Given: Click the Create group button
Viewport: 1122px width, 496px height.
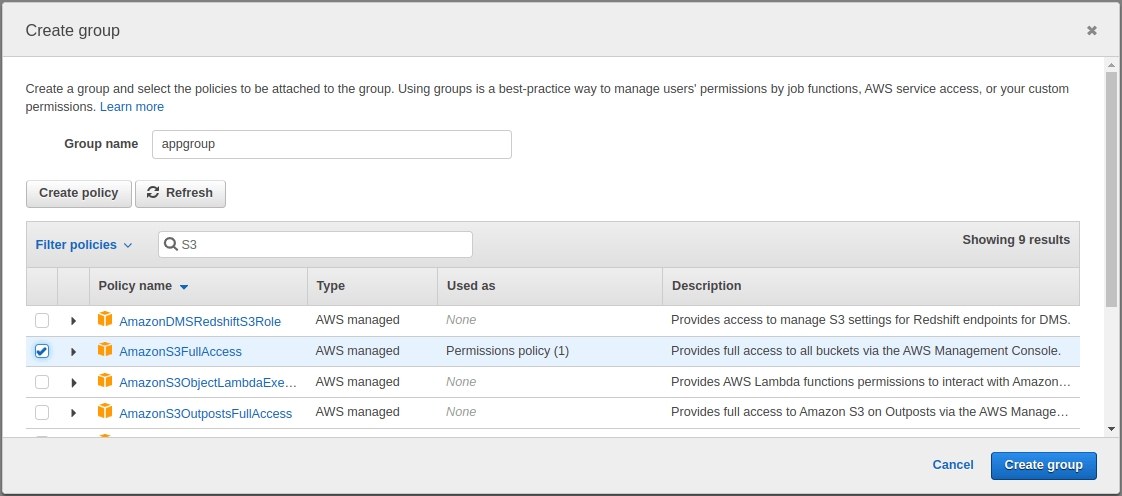Looking at the screenshot, I should coord(1043,465).
